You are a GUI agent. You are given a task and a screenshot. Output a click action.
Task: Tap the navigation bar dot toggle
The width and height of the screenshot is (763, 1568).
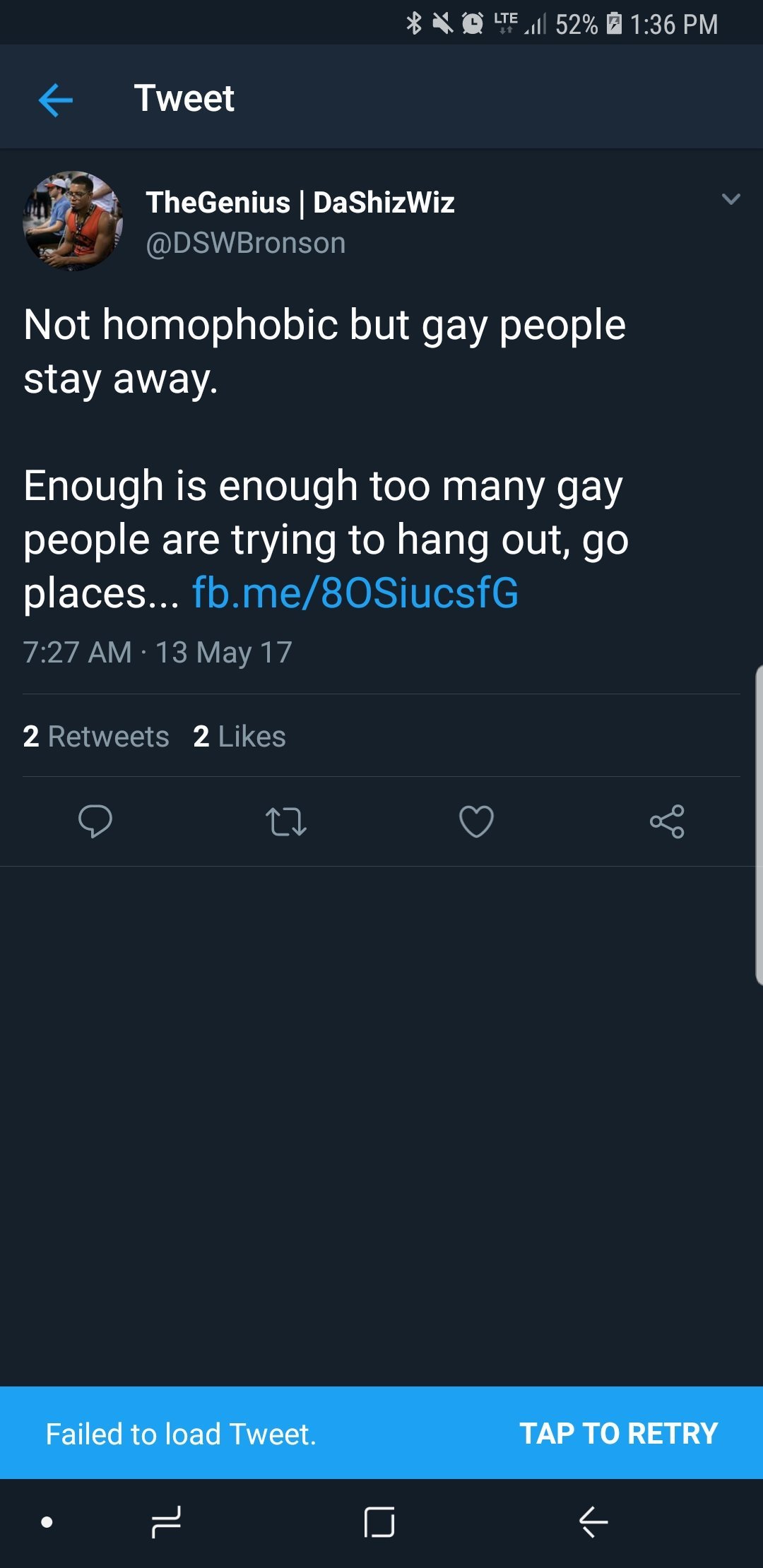pyautogui.click(x=47, y=1522)
